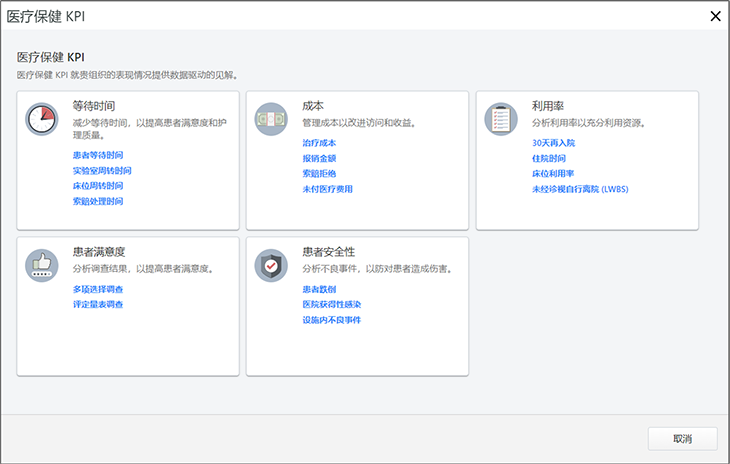Click the clock icon for 等待时间

42,119
